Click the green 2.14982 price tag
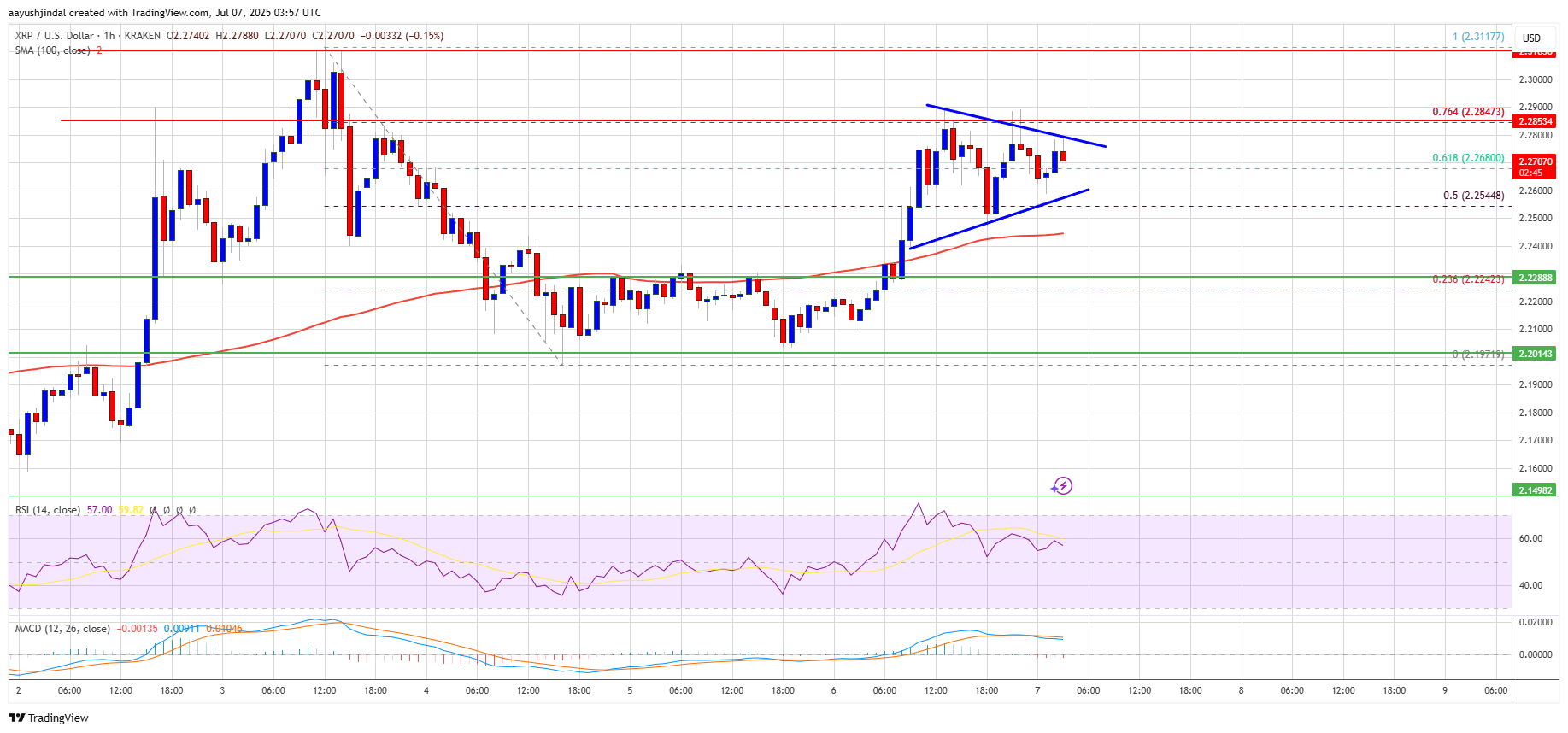The height and width of the screenshot is (733, 1568). (1536, 490)
